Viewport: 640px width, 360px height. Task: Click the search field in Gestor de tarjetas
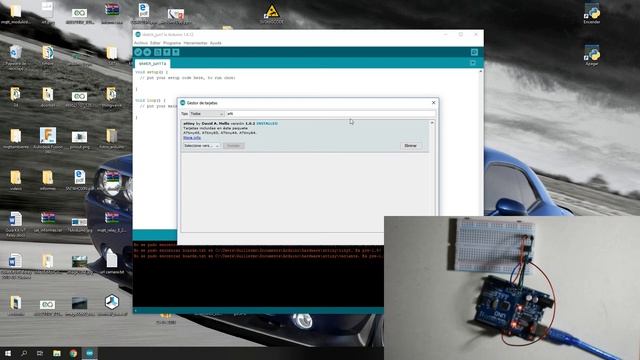click(x=331, y=114)
